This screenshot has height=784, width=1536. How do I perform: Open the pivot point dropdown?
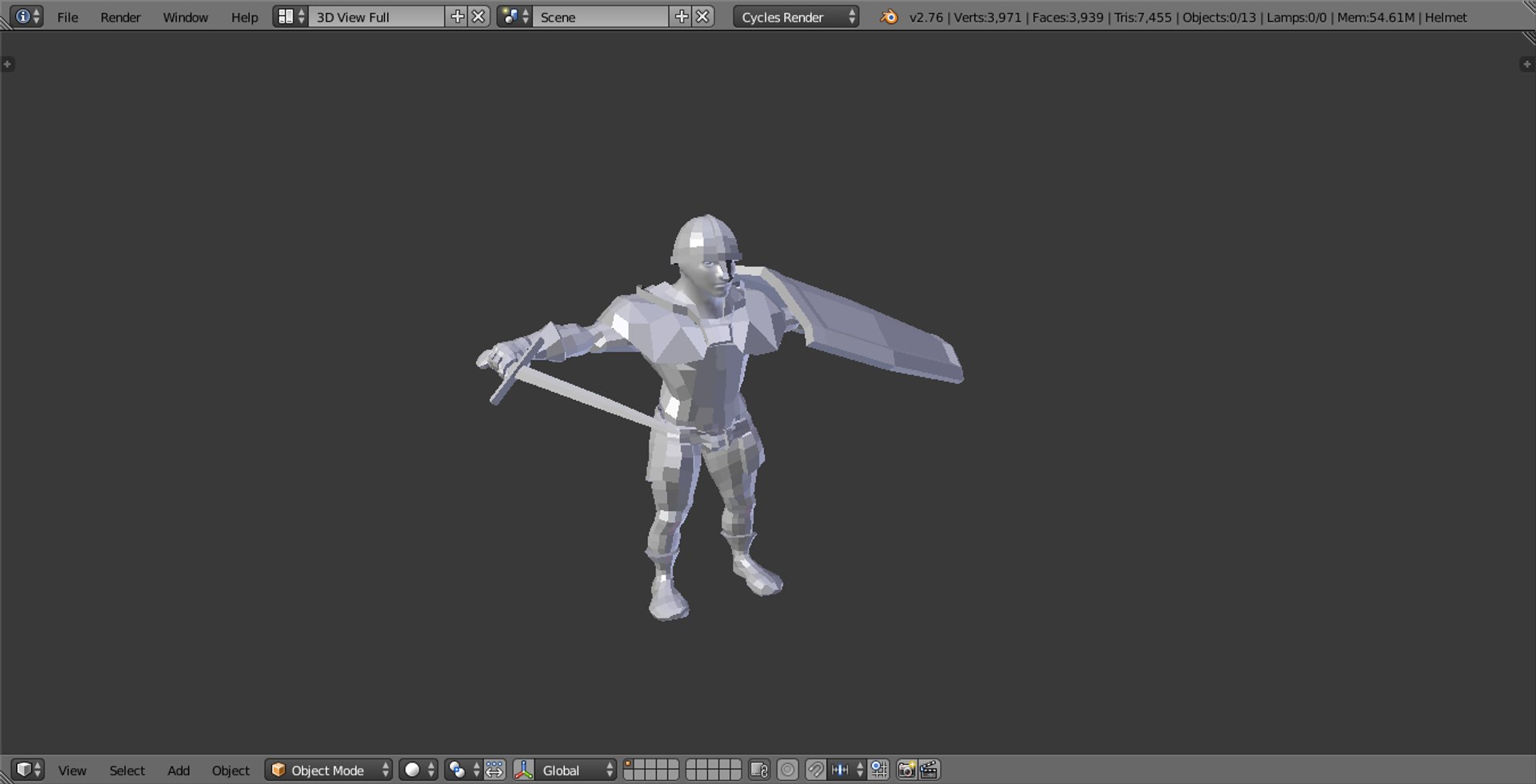463,770
